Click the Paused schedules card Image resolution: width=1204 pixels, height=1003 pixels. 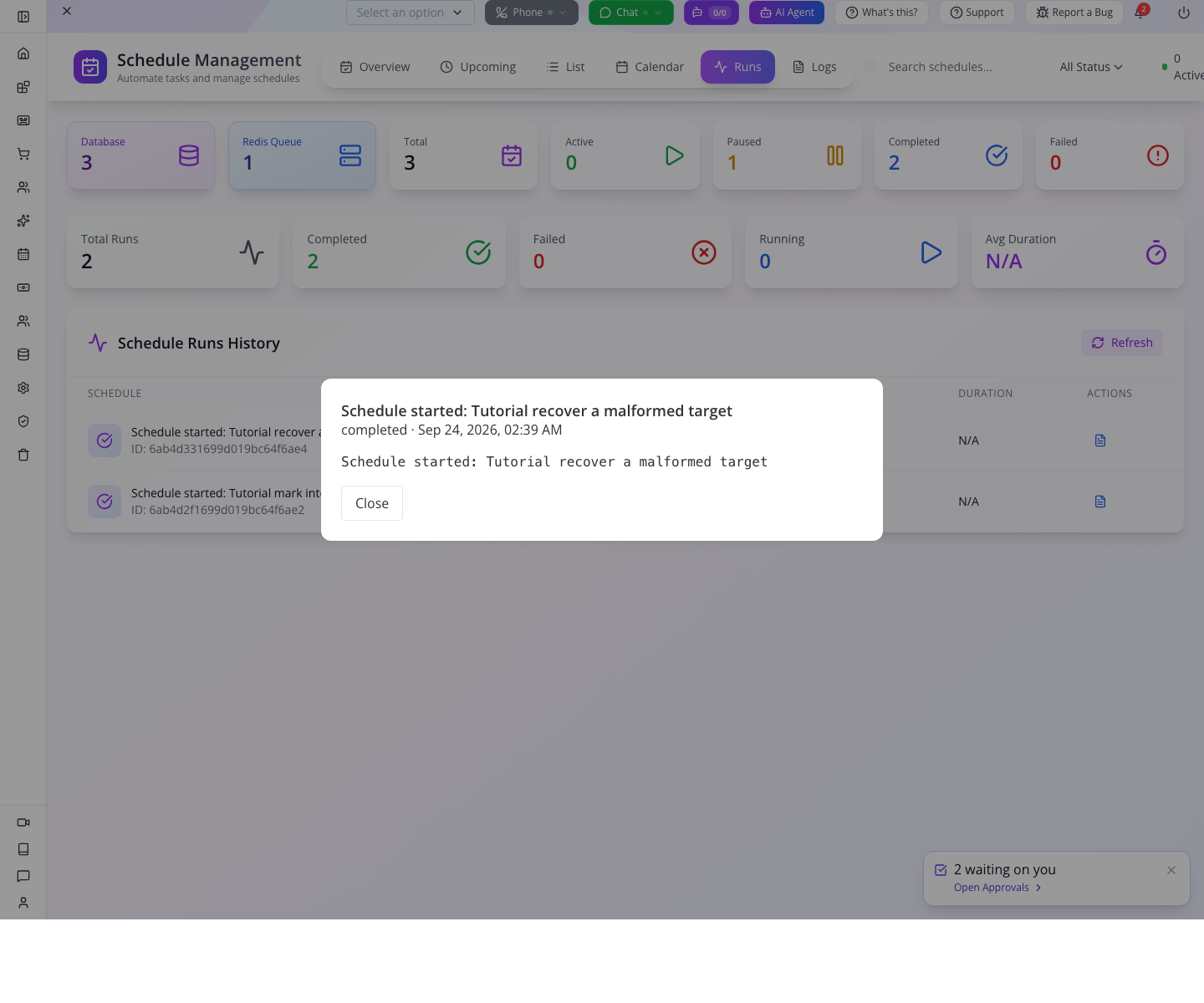point(787,155)
